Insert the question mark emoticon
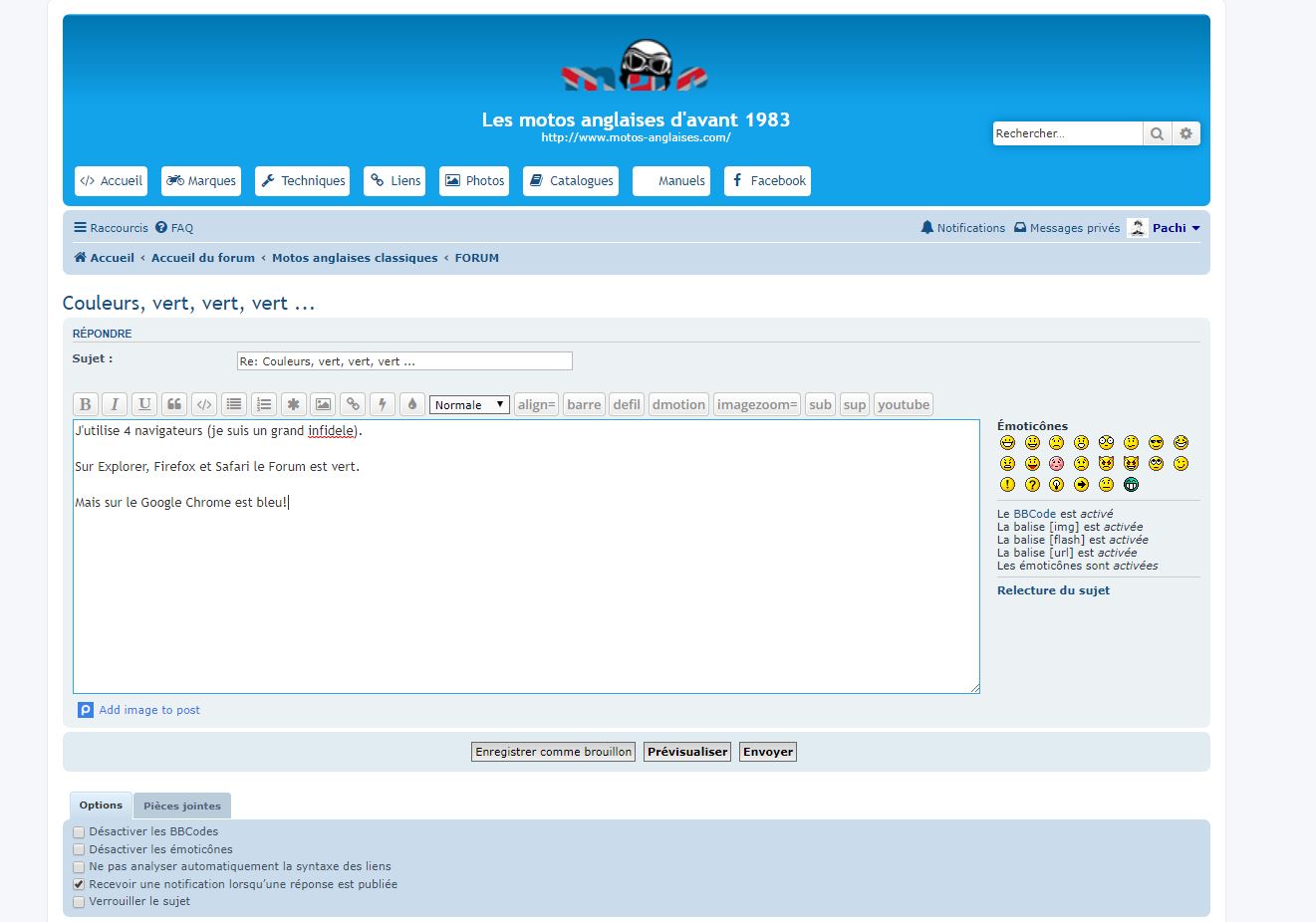Viewport: 1316px width, 922px height. (x=1032, y=484)
